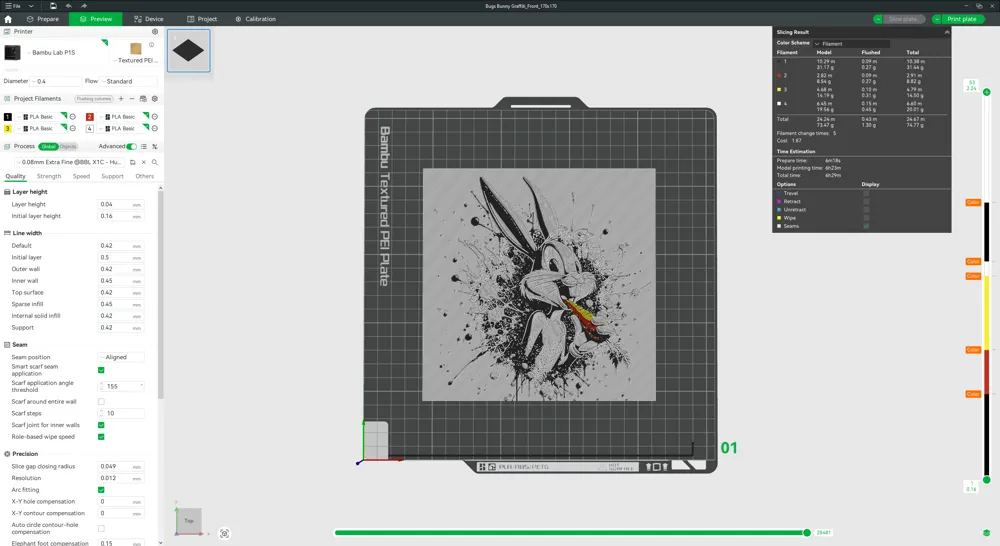The height and width of the screenshot is (546, 1000).
Task: Open the Calibration tab
Action: point(255,19)
